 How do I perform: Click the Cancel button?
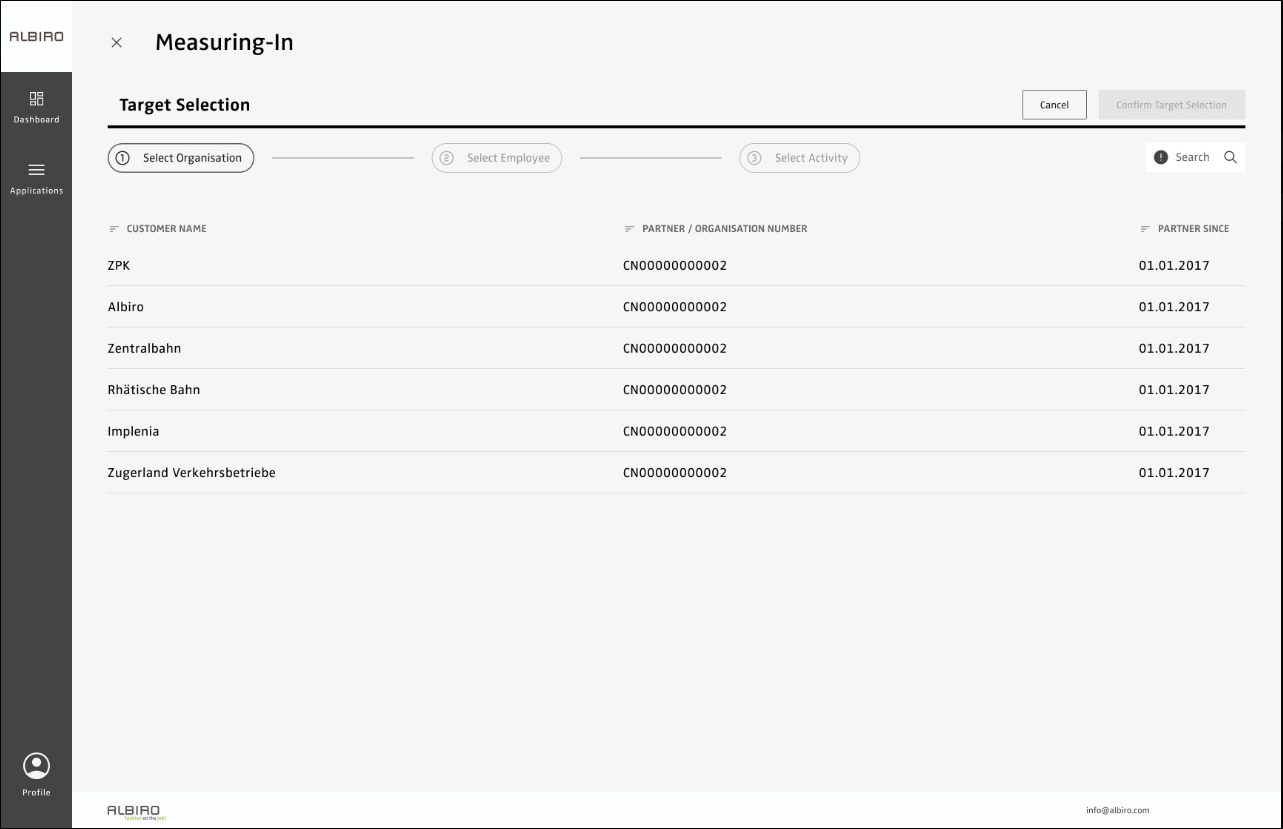click(1054, 105)
